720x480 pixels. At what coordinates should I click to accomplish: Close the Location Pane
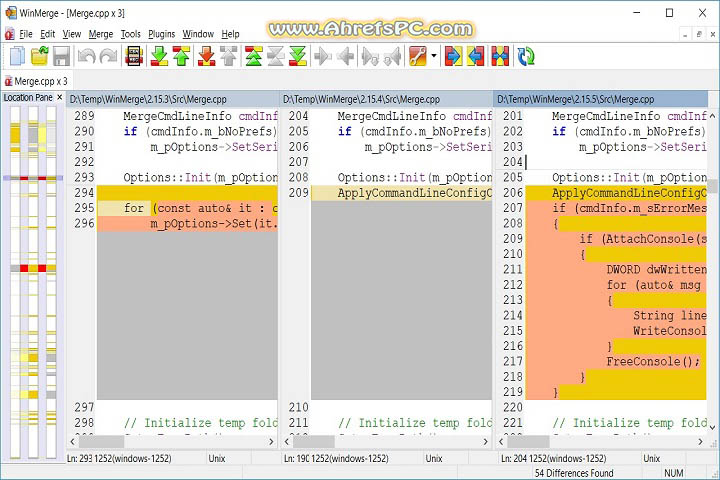(59, 97)
